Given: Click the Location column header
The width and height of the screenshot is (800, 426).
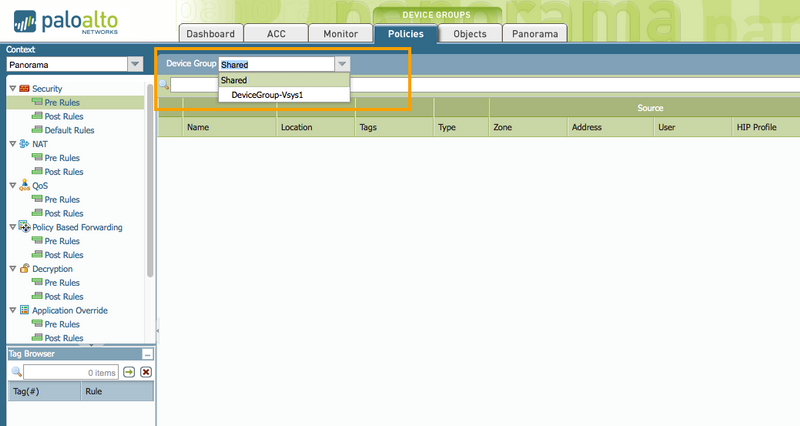Looking at the screenshot, I should coord(316,127).
